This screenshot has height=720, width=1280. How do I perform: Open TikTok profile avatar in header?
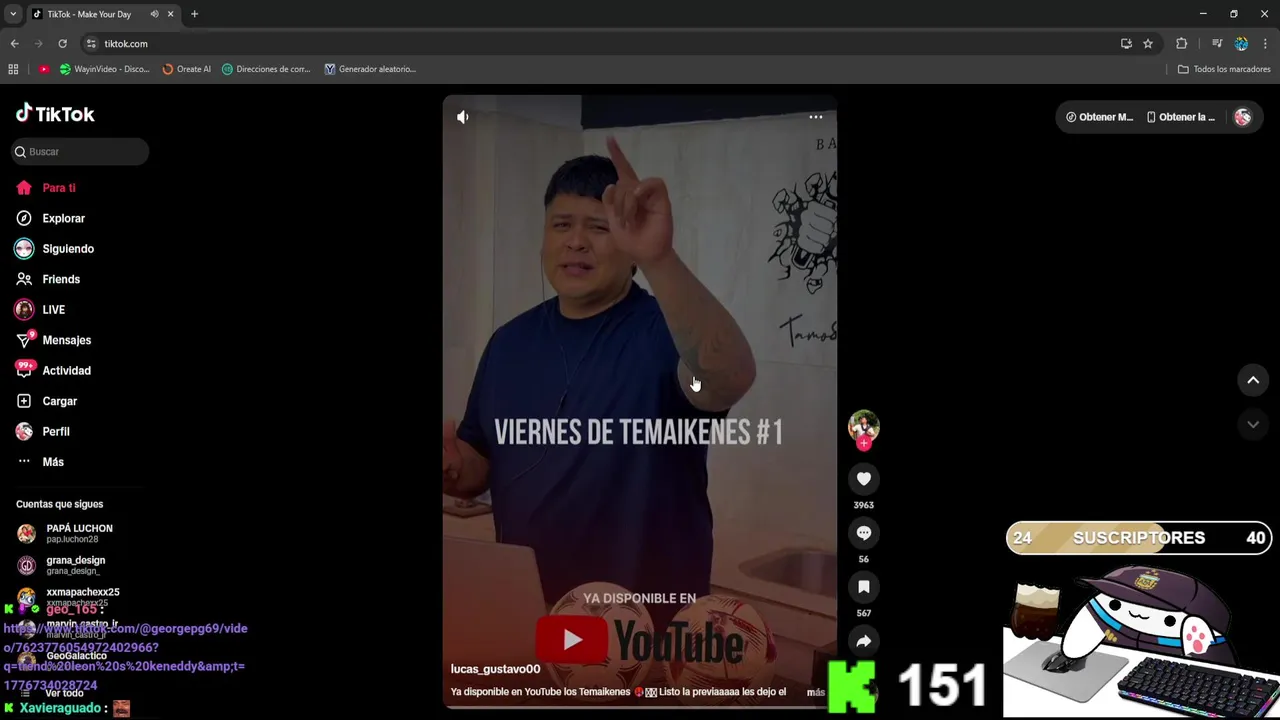coord(1243,117)
